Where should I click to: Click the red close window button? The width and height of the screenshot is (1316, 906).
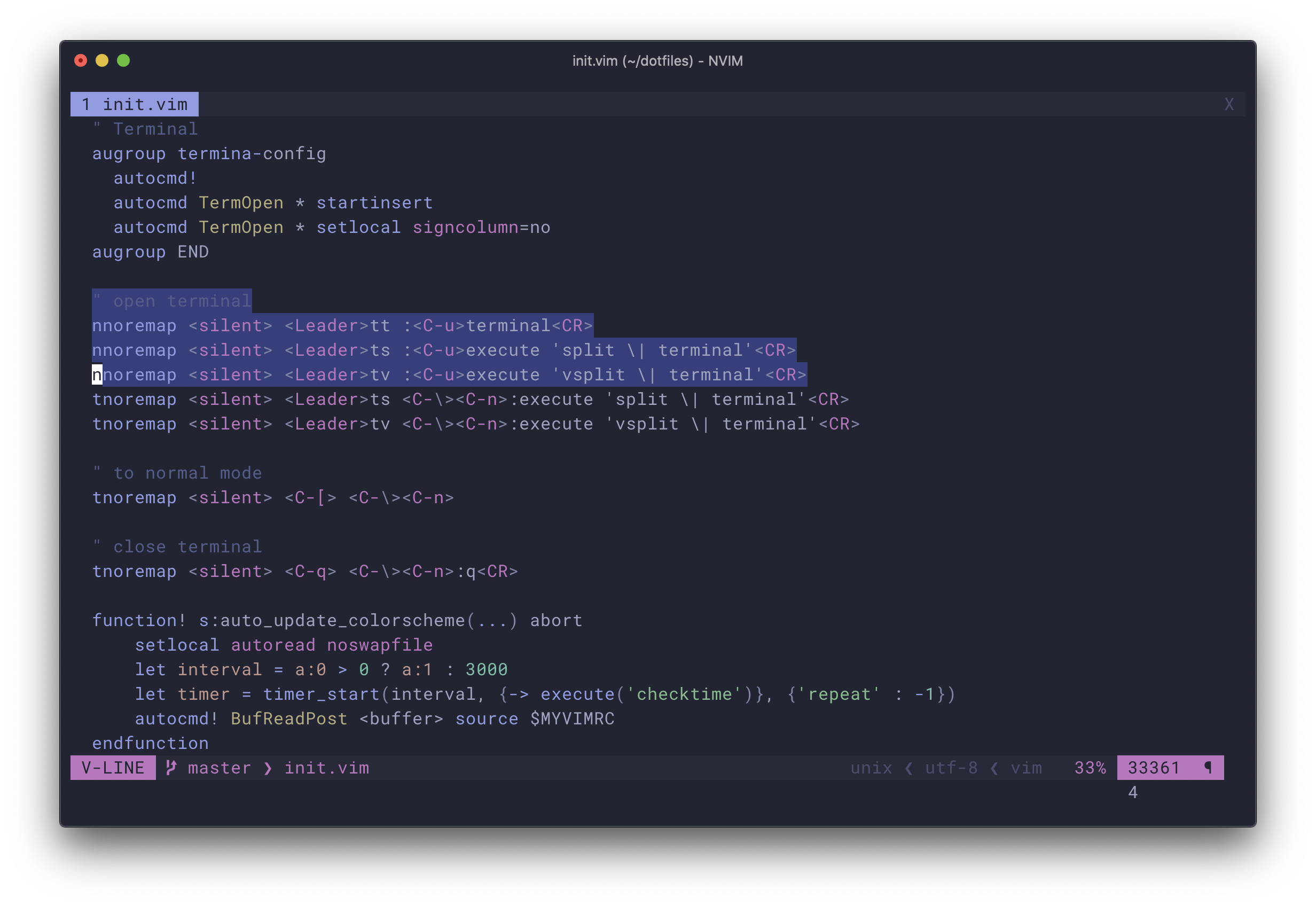click(81, 61)
